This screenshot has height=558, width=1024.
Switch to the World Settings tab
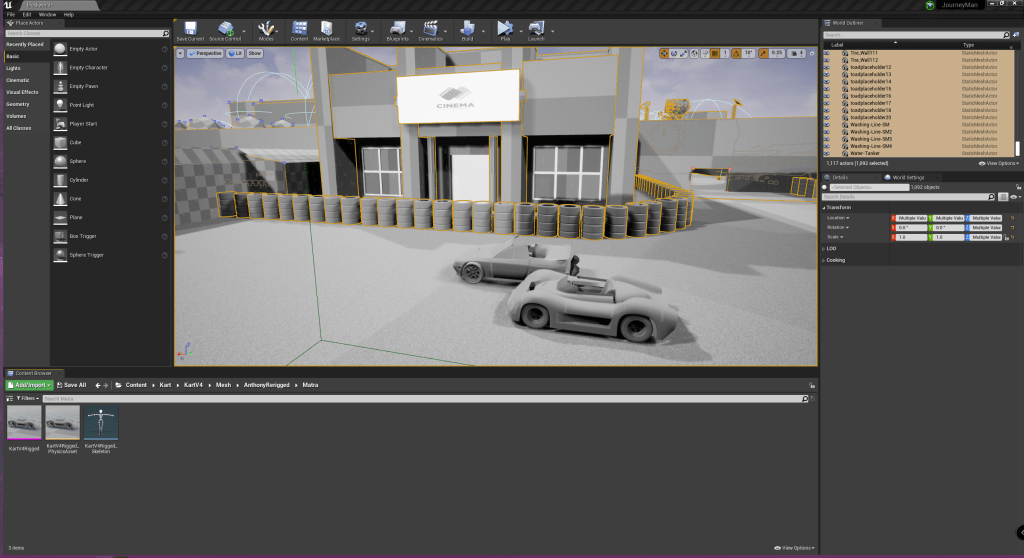point(910,177)
